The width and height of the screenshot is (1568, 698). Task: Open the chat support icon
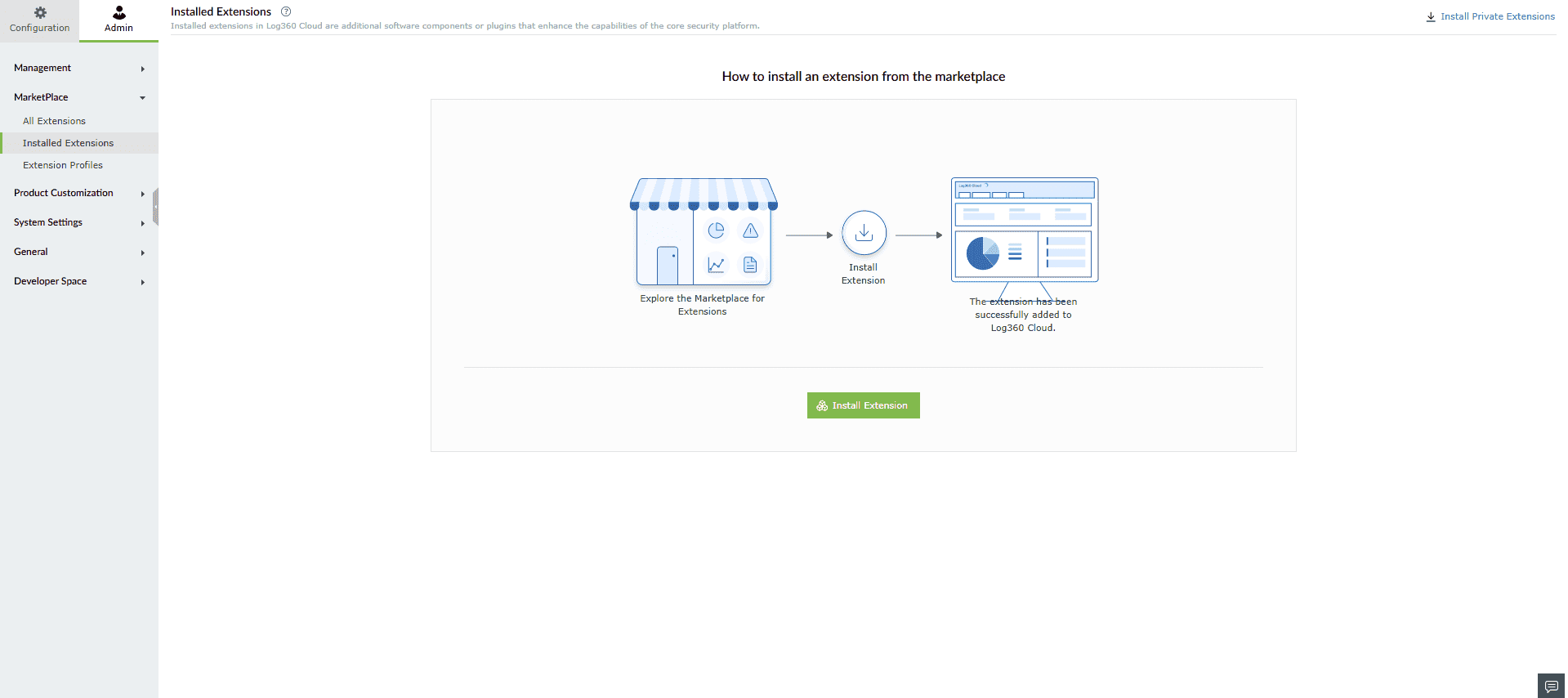click(1551, 686)
